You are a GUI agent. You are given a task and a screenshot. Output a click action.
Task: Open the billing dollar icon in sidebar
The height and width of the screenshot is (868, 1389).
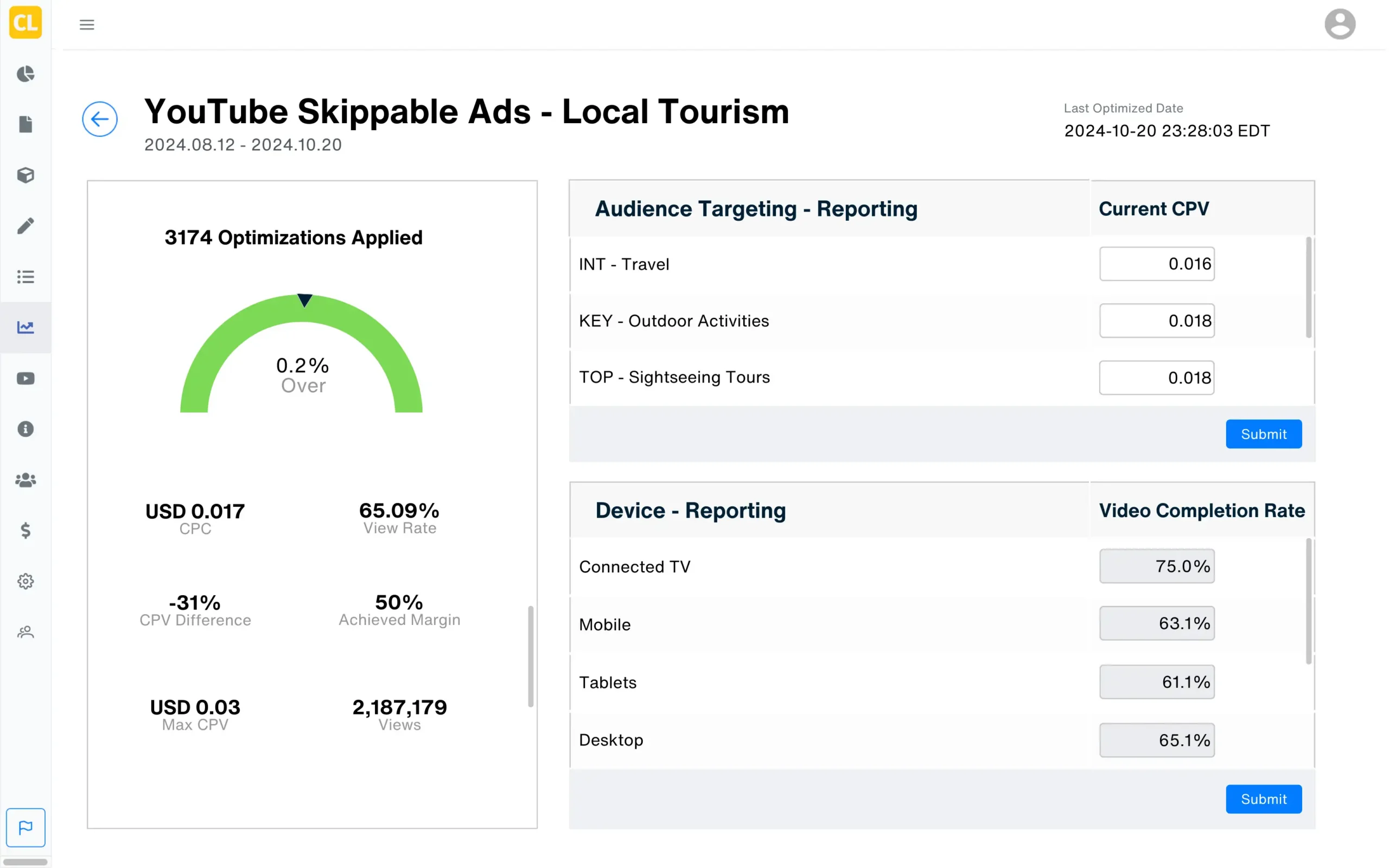pyautogui.click(x=26, y=531)
